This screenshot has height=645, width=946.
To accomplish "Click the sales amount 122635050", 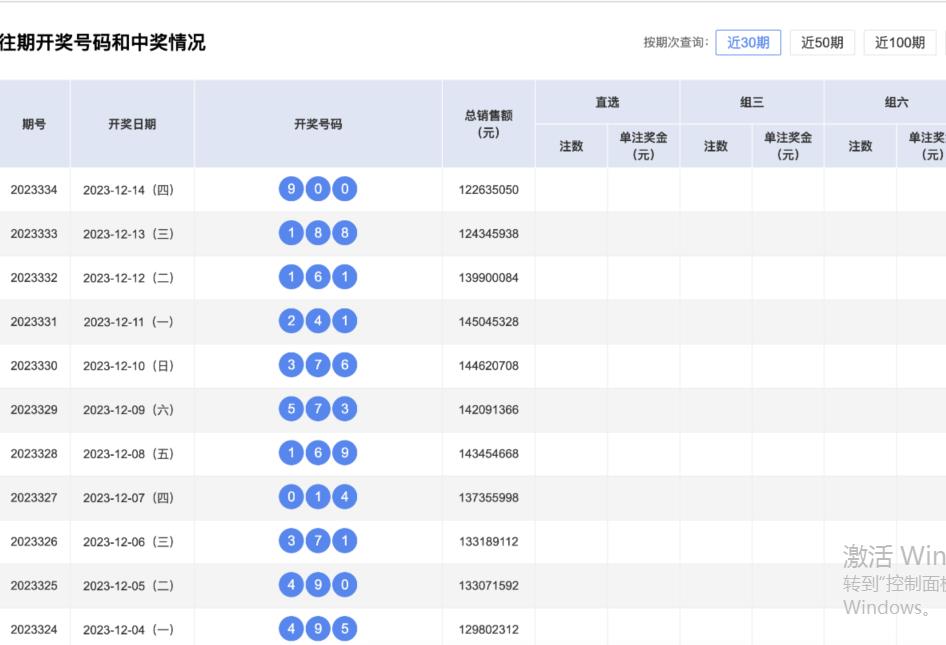I will (x=489, y=189).
